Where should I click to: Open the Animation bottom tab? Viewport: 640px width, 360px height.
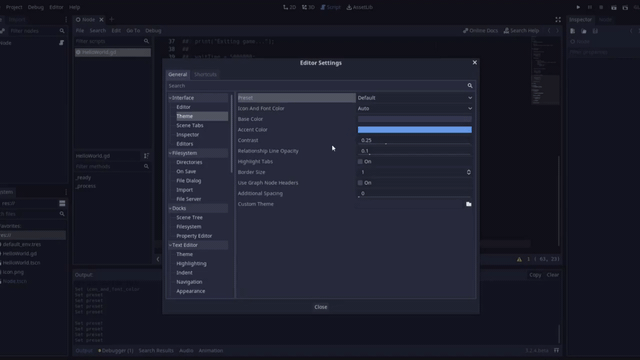coord(211,351)
